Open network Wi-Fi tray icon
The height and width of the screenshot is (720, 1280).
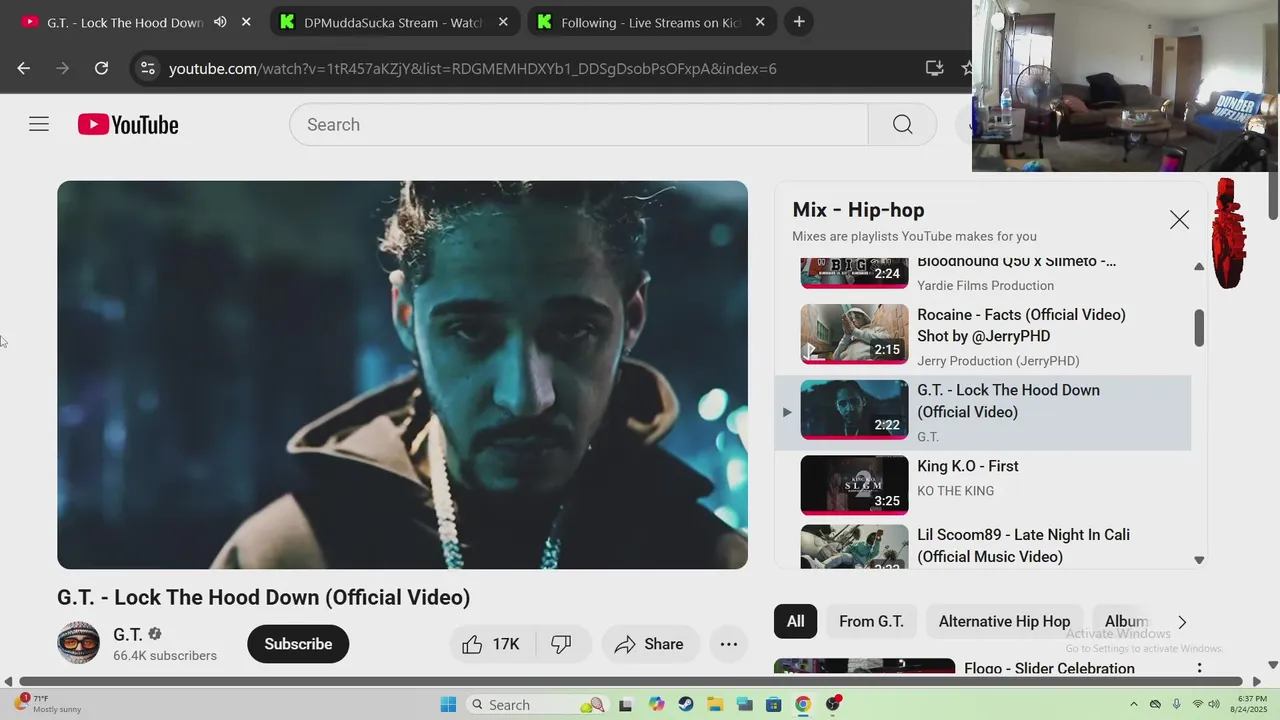1198,704
